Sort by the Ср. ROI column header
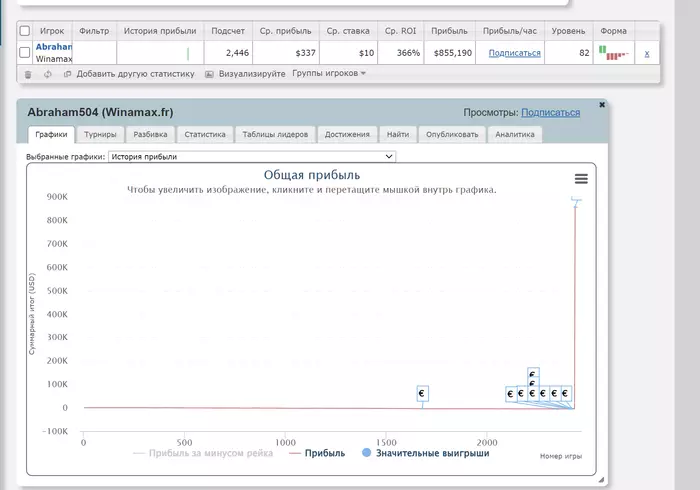Viewport: 700px width, 490px height. click(x=400, y=31)
